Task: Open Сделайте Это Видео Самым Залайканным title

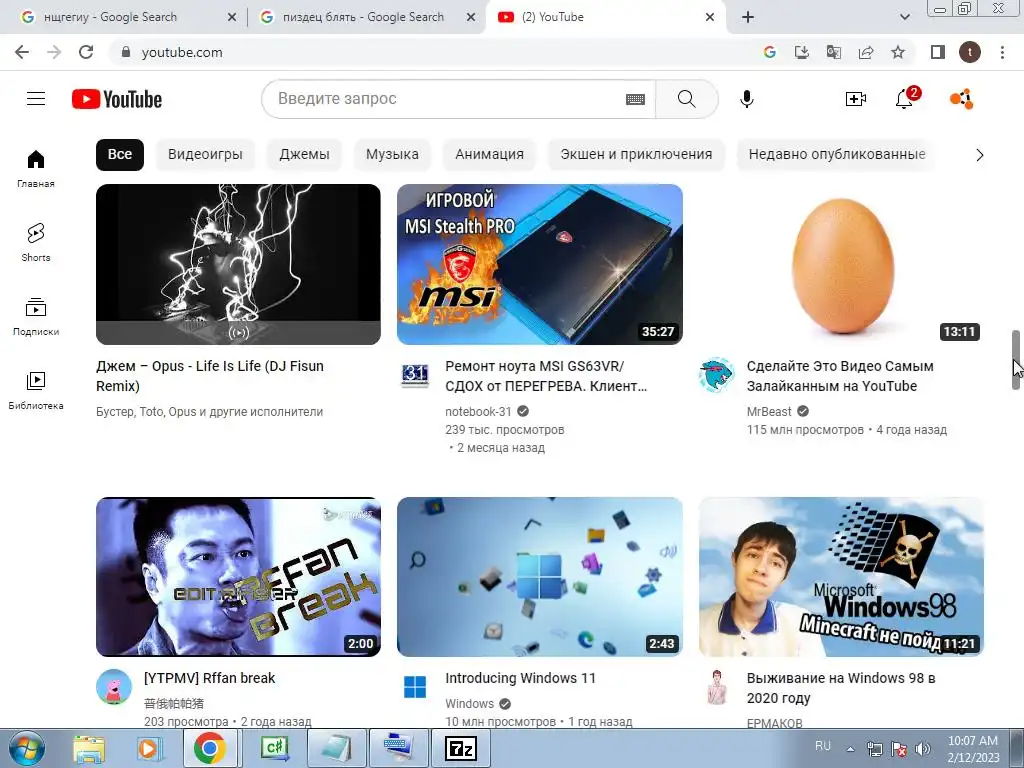Action: coord(840,376)
